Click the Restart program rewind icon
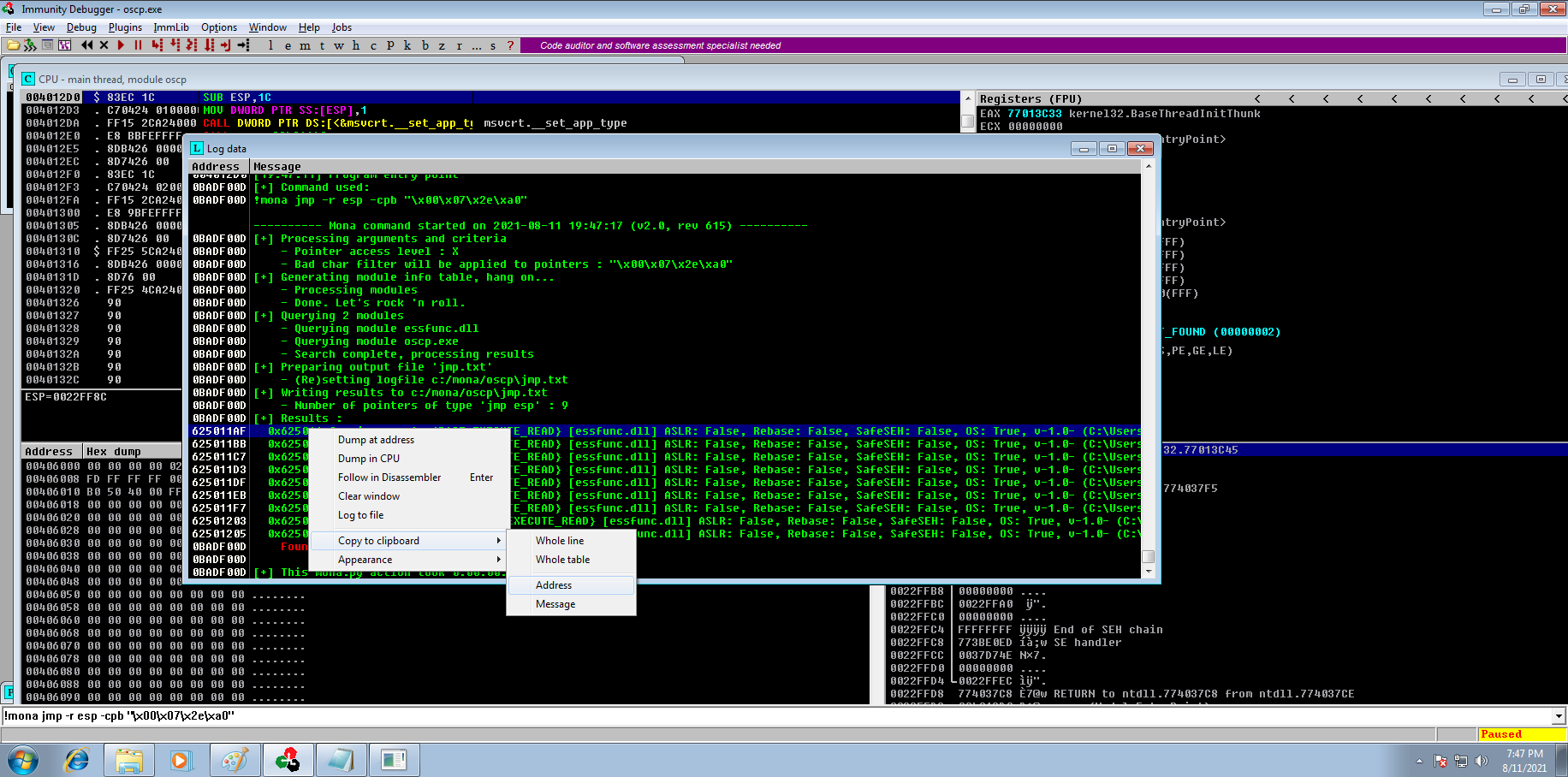The image size is (1568, 777). (x=86, y=45)
